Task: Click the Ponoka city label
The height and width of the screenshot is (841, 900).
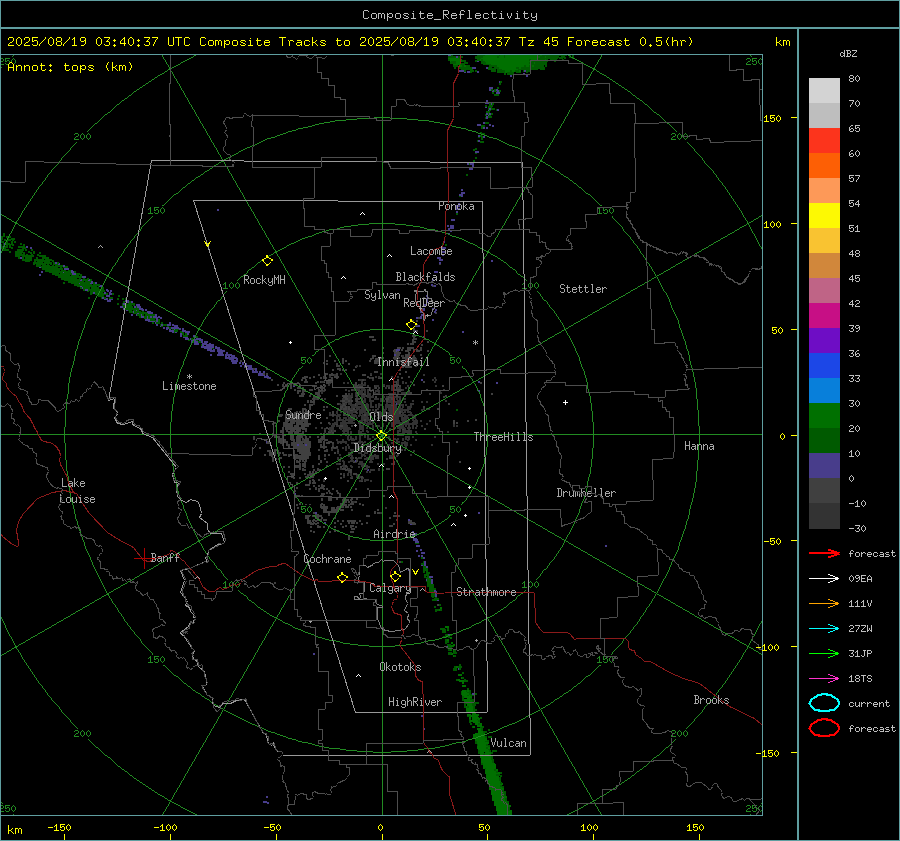Action: [456, 206]
